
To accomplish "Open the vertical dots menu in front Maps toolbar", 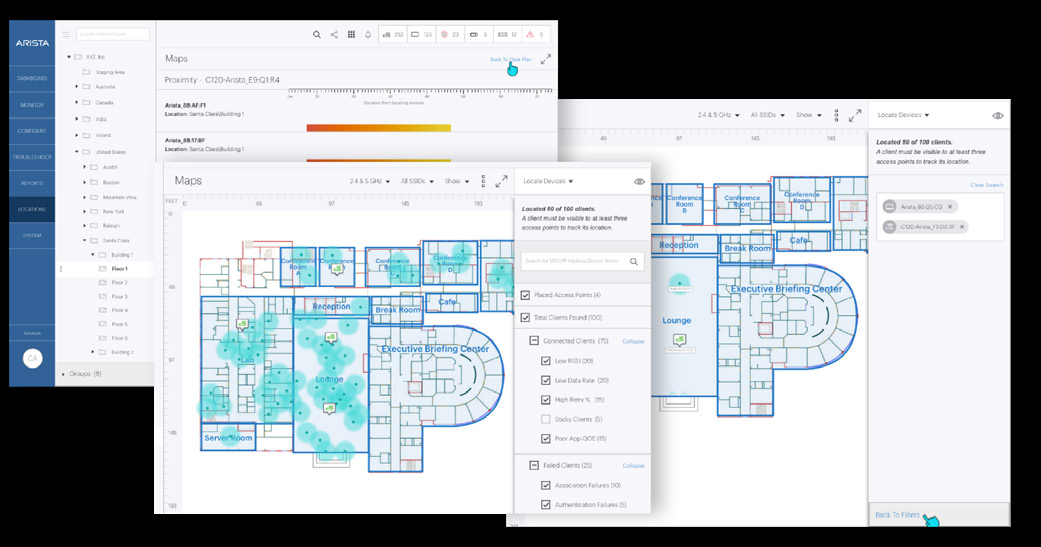I will pyautogui.click(x=483, y=181).
